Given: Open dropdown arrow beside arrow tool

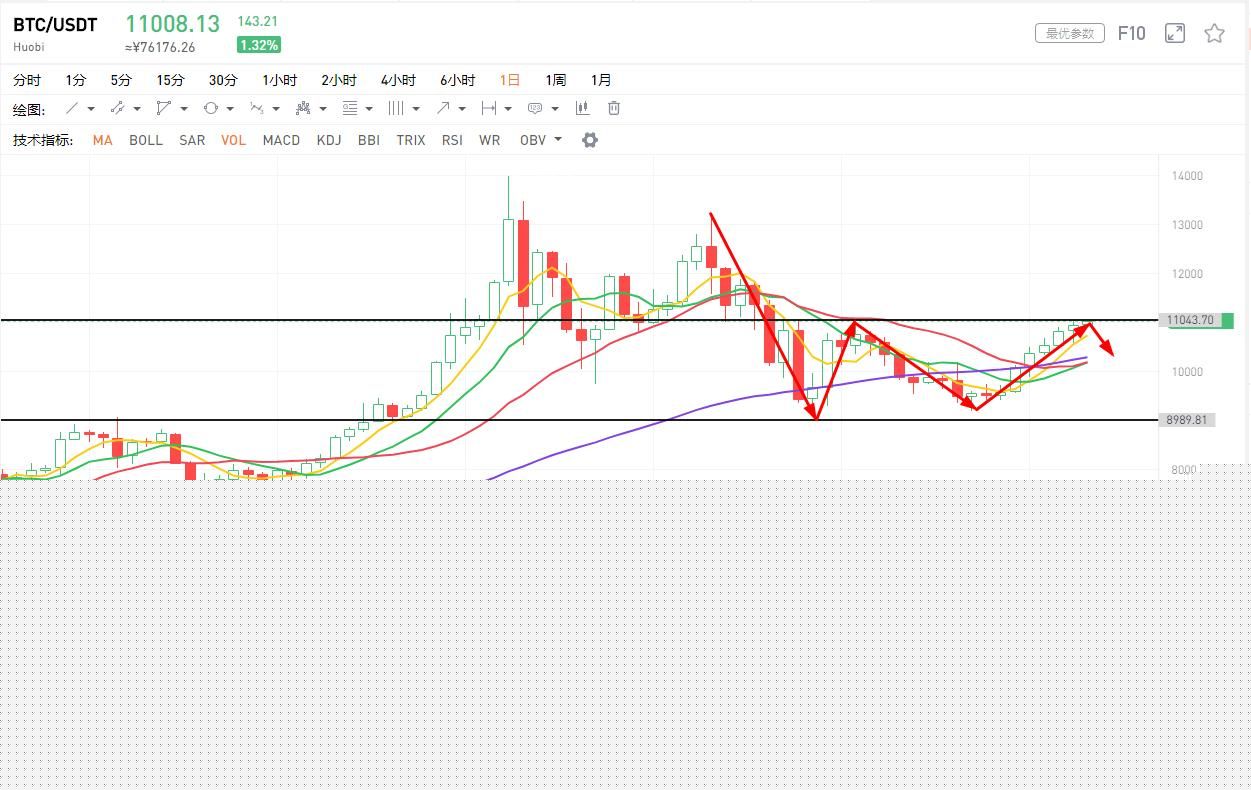Looking at the screenshot, I should 462,109.
